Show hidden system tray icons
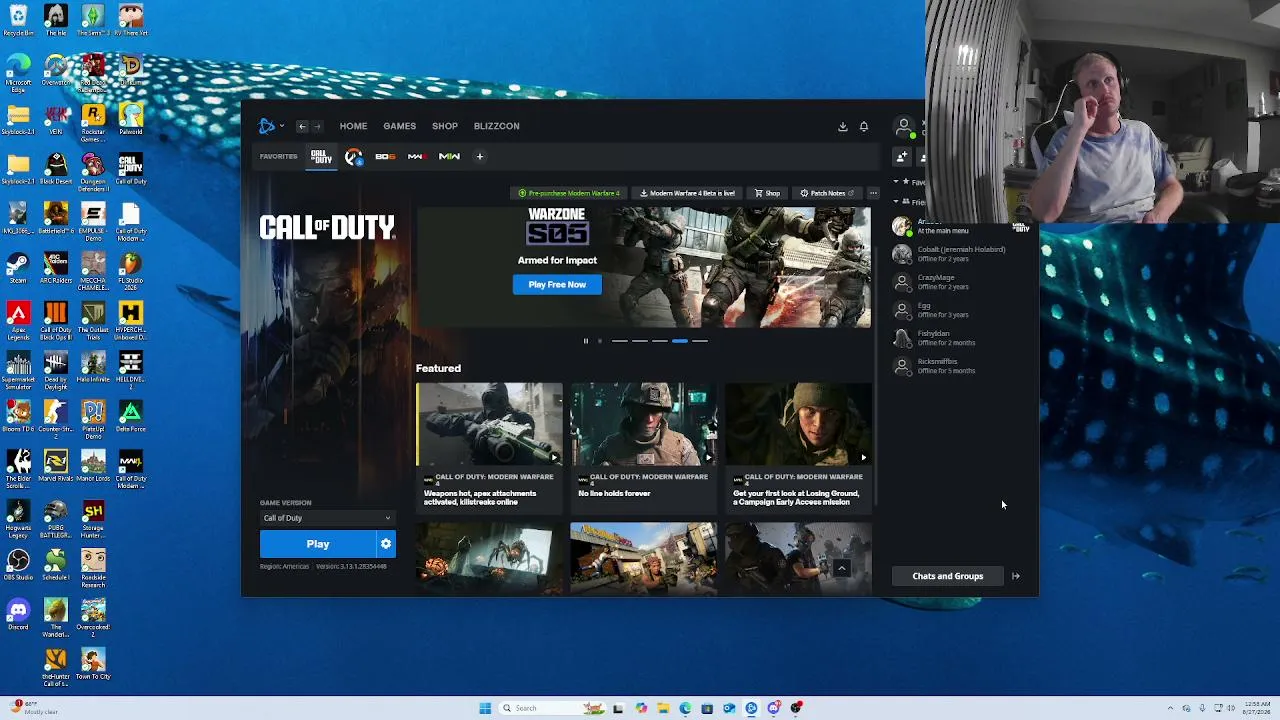 [1170, 708]
